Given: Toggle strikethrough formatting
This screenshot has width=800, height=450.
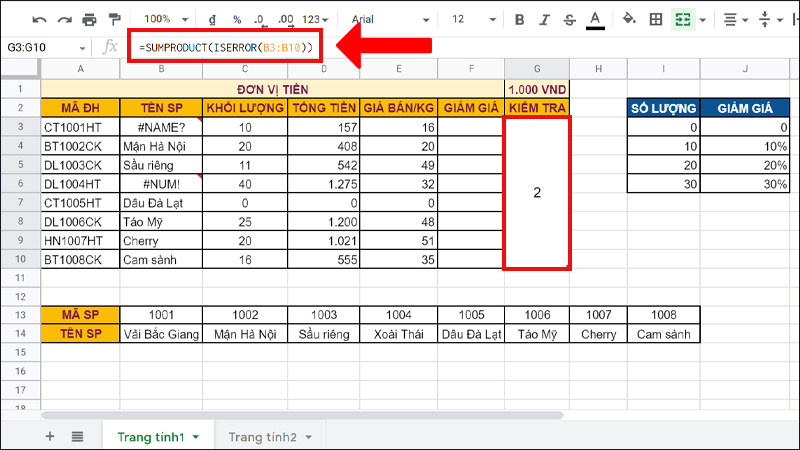Looking at the screenshot, I should 570,19.
